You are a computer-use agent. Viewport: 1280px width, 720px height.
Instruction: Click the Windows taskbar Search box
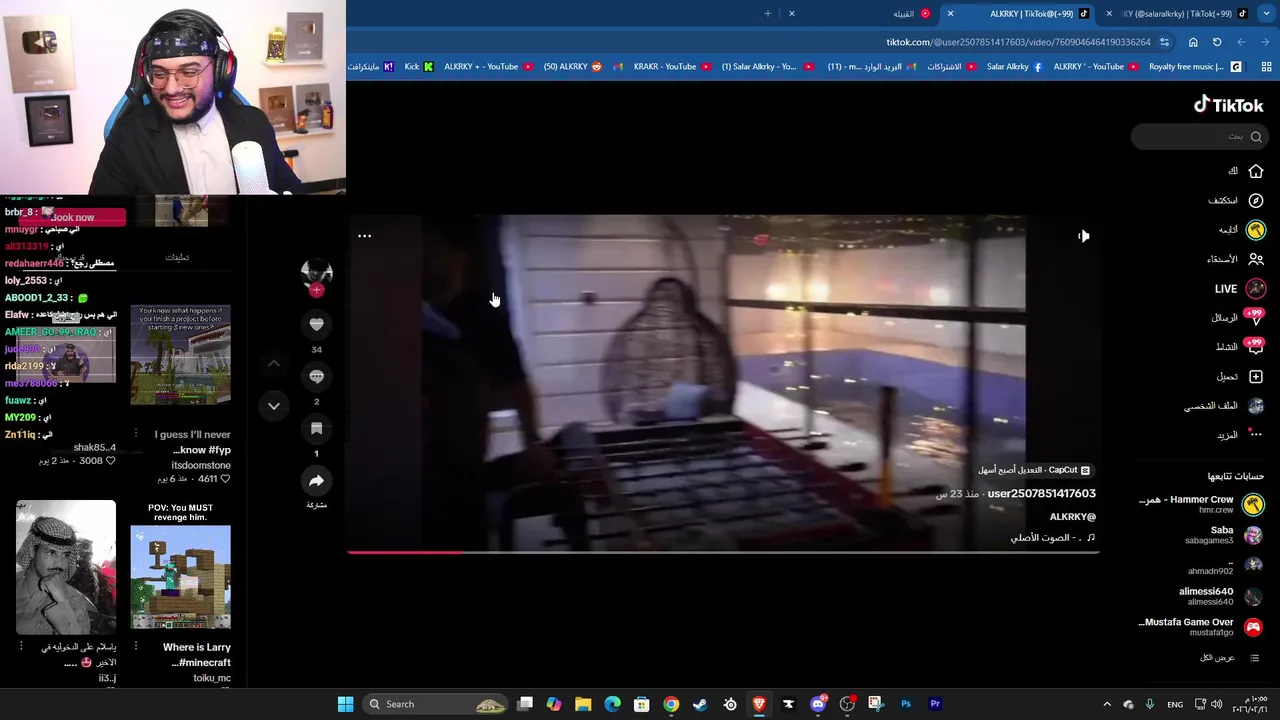pyautogui.click(x=436, y=704)
